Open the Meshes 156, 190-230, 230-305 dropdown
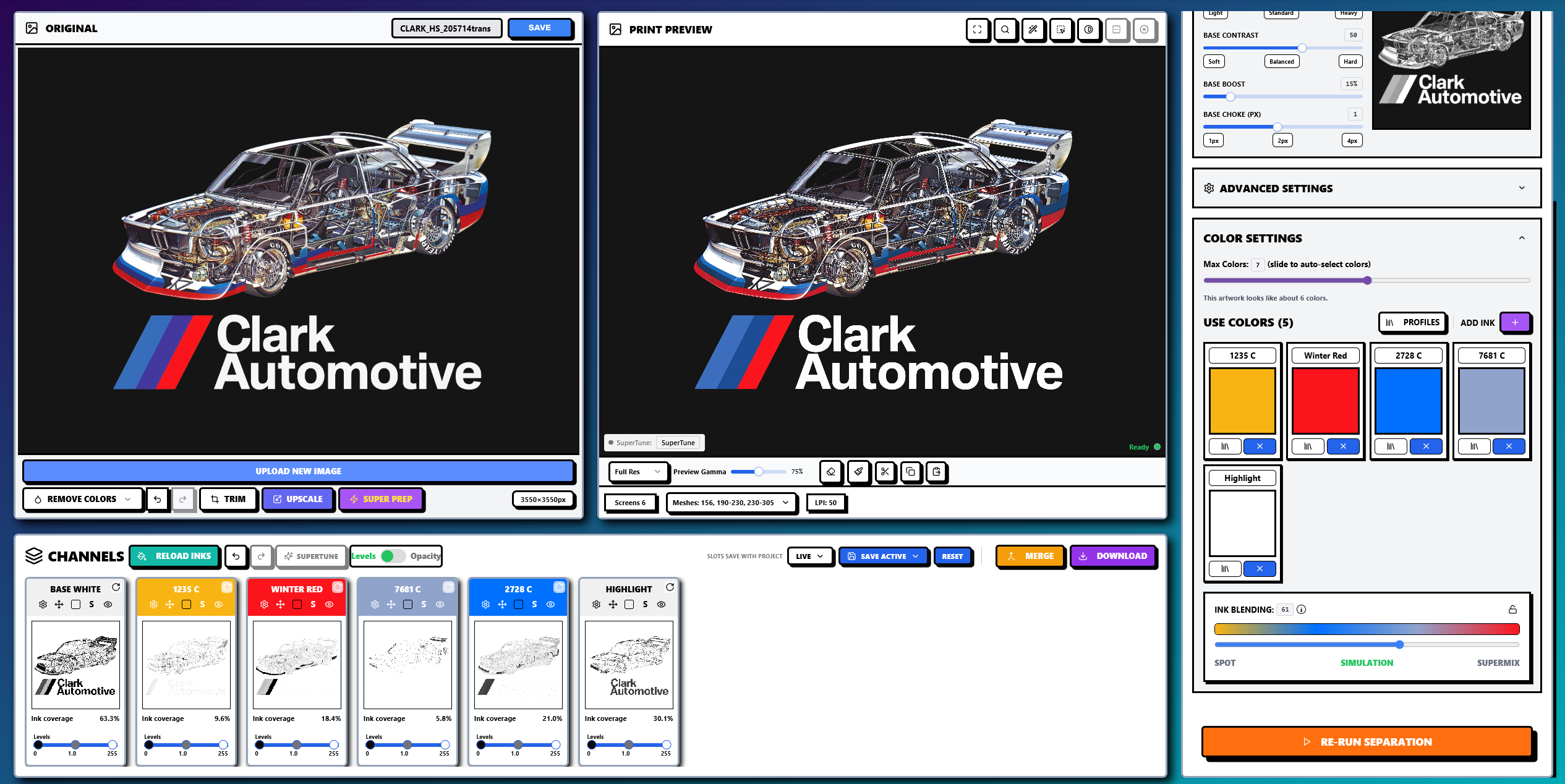 click(x=730, y=503)
